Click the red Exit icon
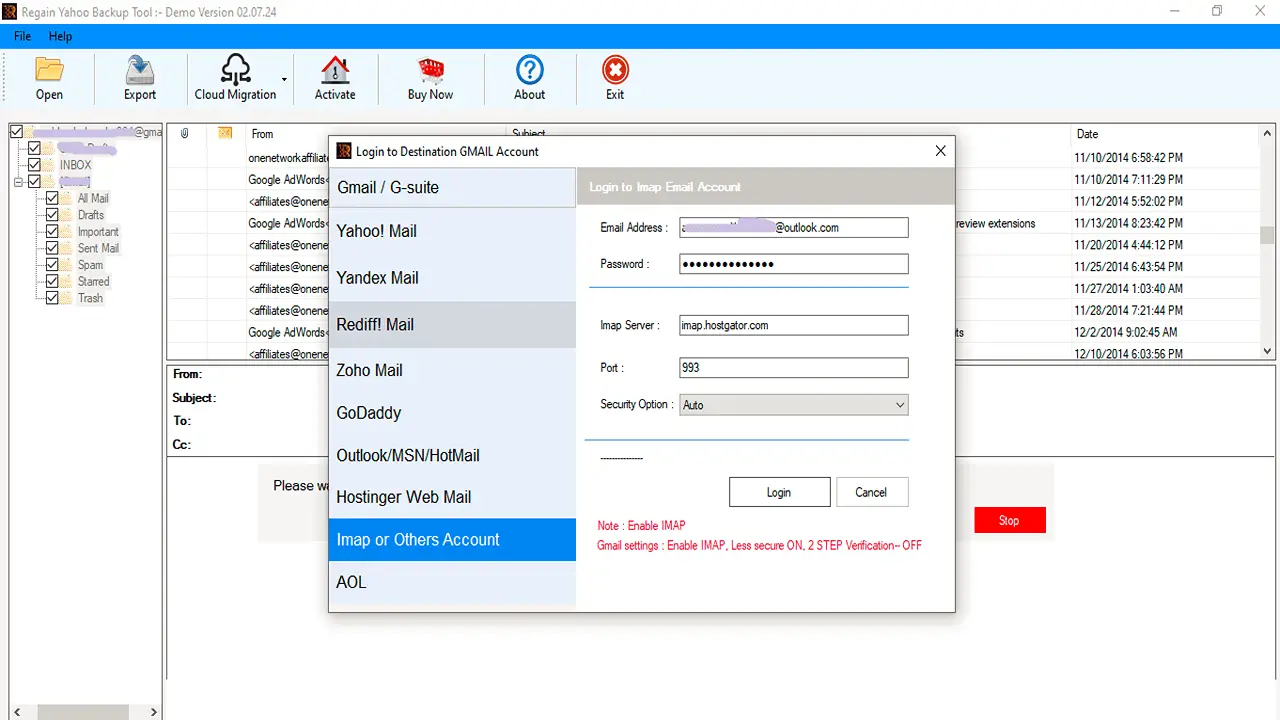This screenshot has height=720, width=1280. pos(615,70)
